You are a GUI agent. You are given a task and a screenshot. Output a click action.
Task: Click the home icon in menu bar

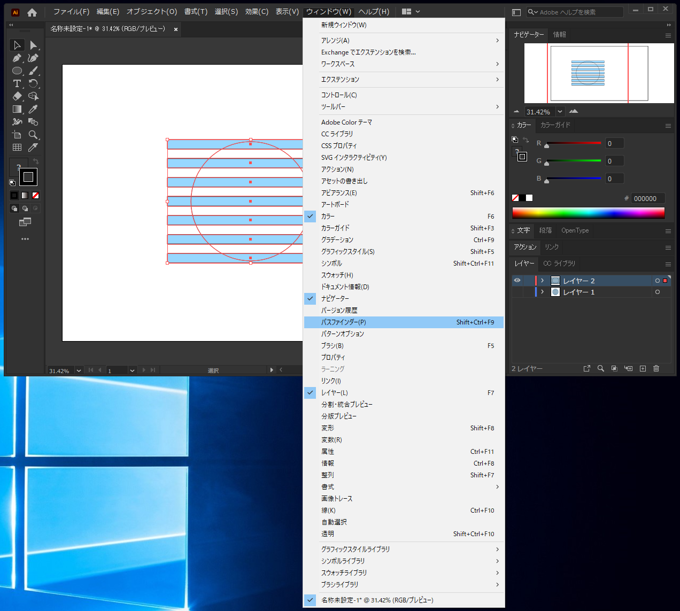click(x=32, y=12)
